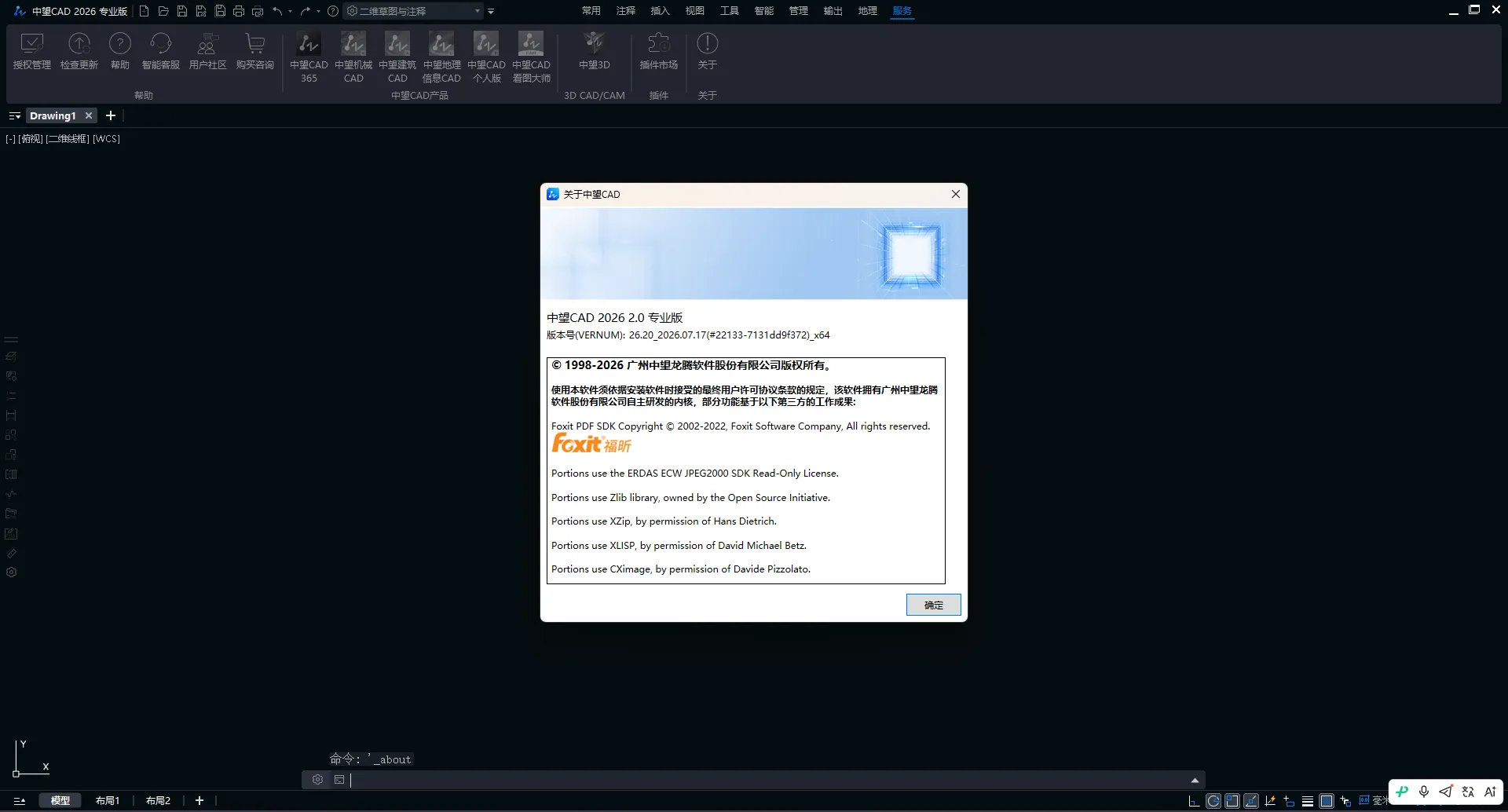Open the settings gear in left sidebar

tap(12, 572)
